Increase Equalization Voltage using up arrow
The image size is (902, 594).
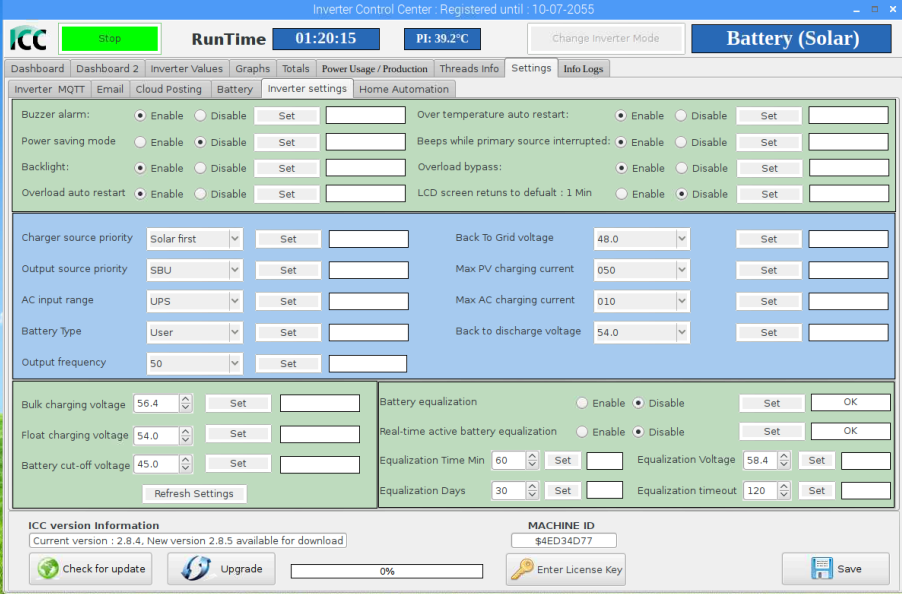tap(786, 456)
